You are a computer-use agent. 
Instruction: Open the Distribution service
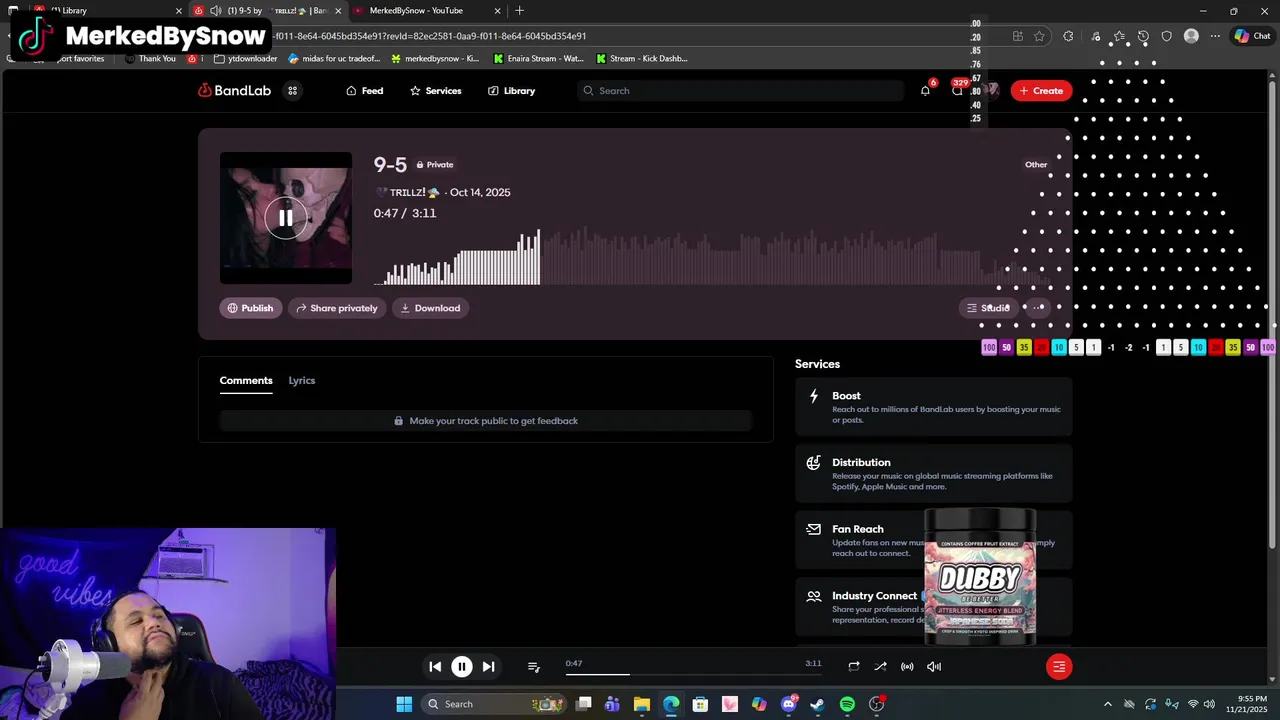(x=934, y=473)
